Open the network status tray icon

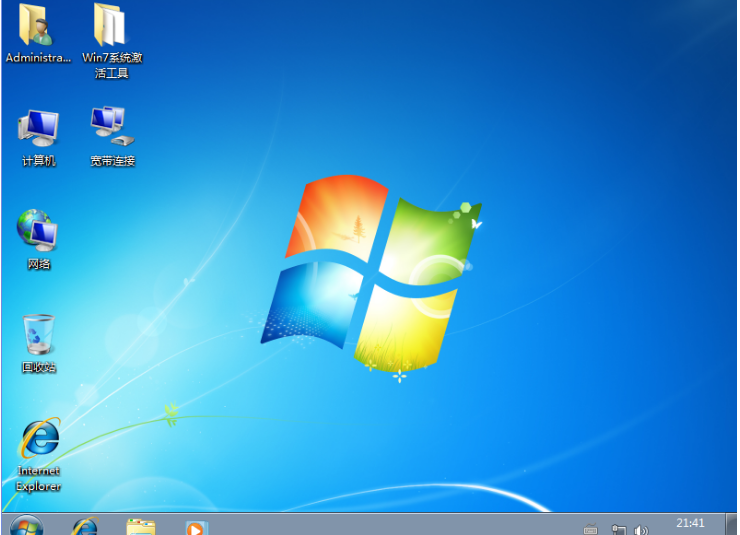(619, 529)
